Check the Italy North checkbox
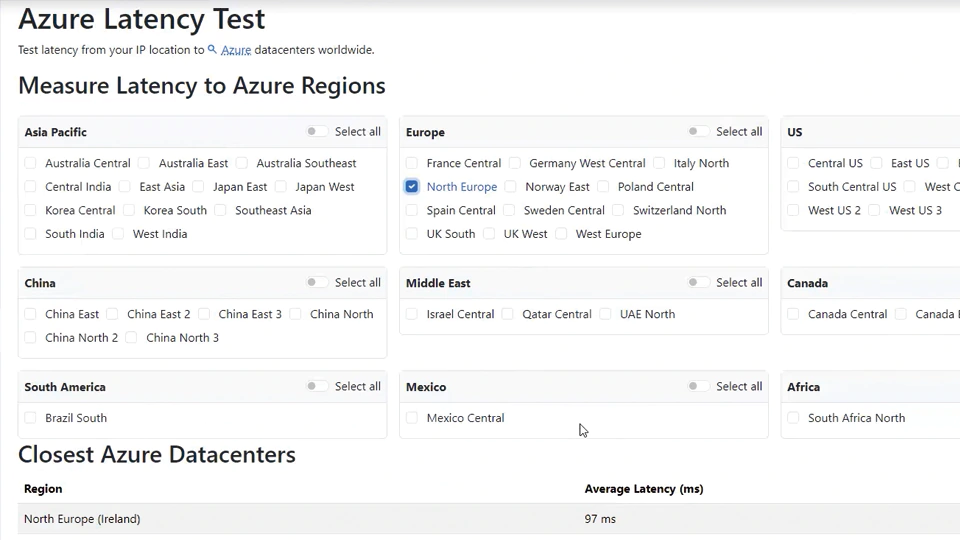Image resolution: width=960 pixels, height=540 pixels. point(659,163)
